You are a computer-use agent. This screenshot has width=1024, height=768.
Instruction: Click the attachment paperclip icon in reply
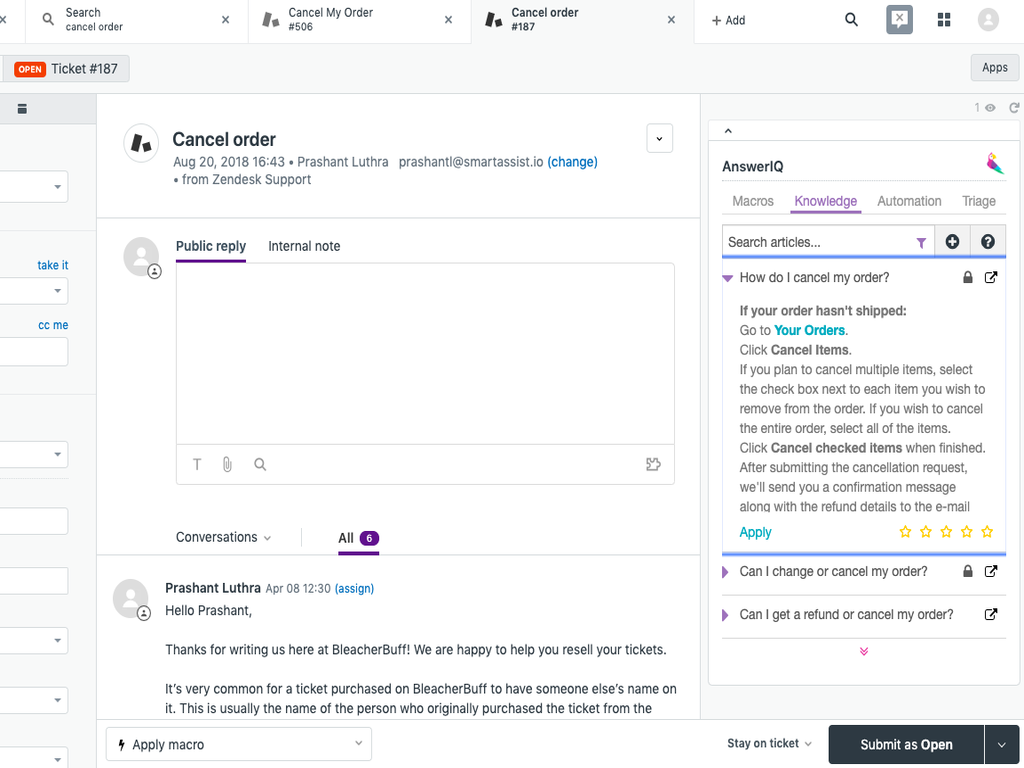pyautogui.click(x=227, y=464)
